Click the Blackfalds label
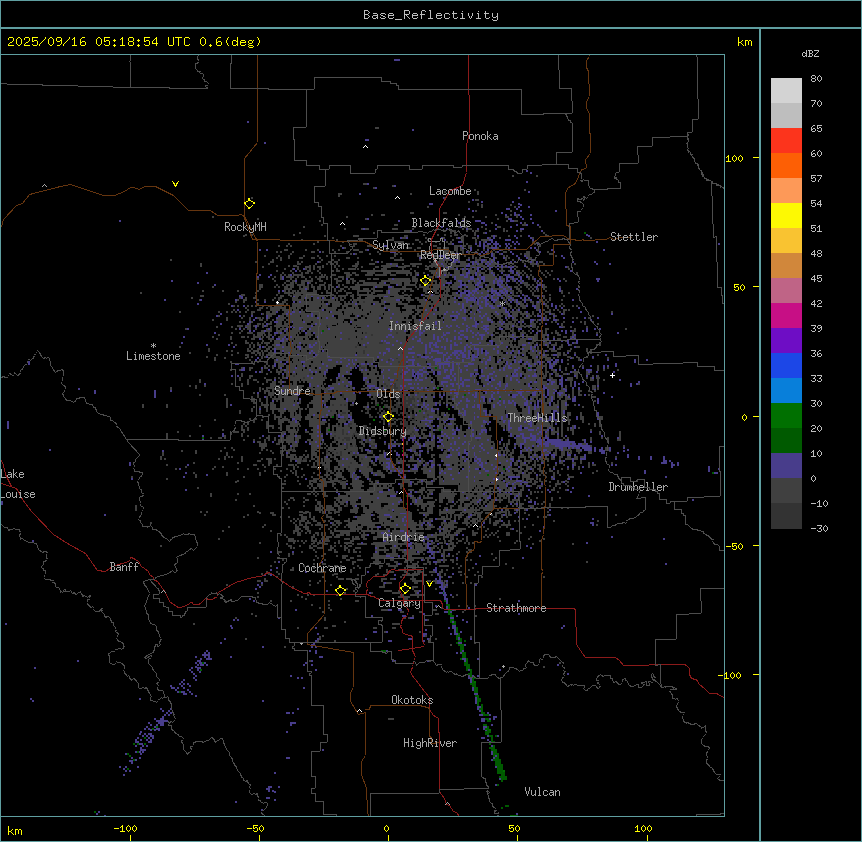This screenshot has width=862, height=842. [x=441, y=223]
